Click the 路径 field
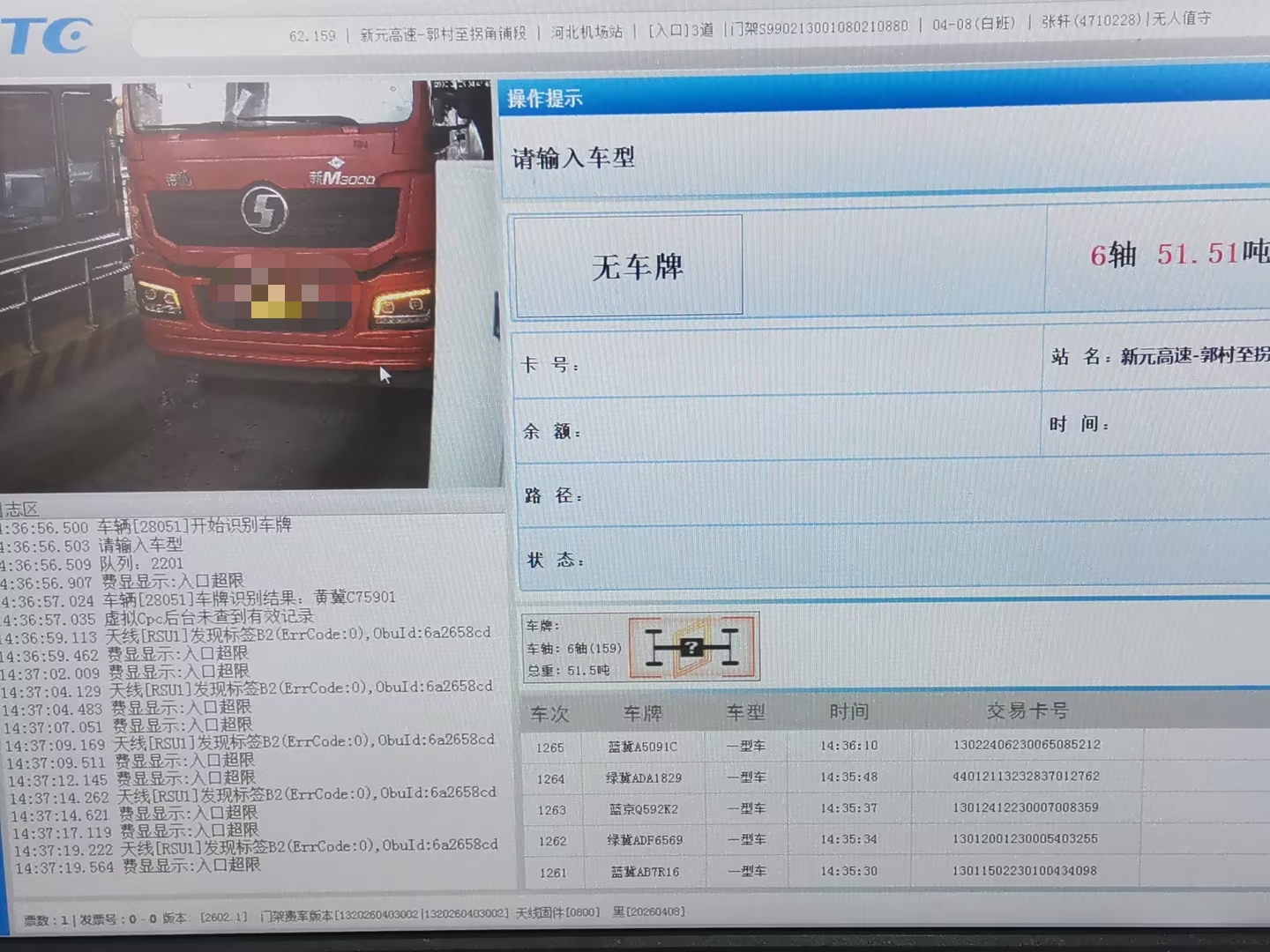The width and height of the screenshot is (1270, 952). coord(882,495)
